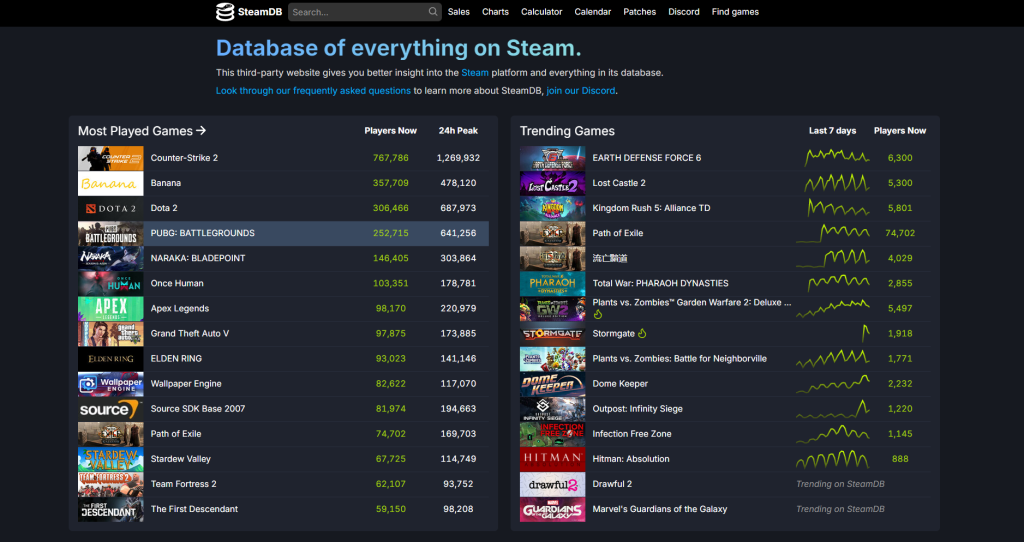Open the Counter-Strike 2 title link
This screenshot has height=542, width=1024.
coord(184,158)
